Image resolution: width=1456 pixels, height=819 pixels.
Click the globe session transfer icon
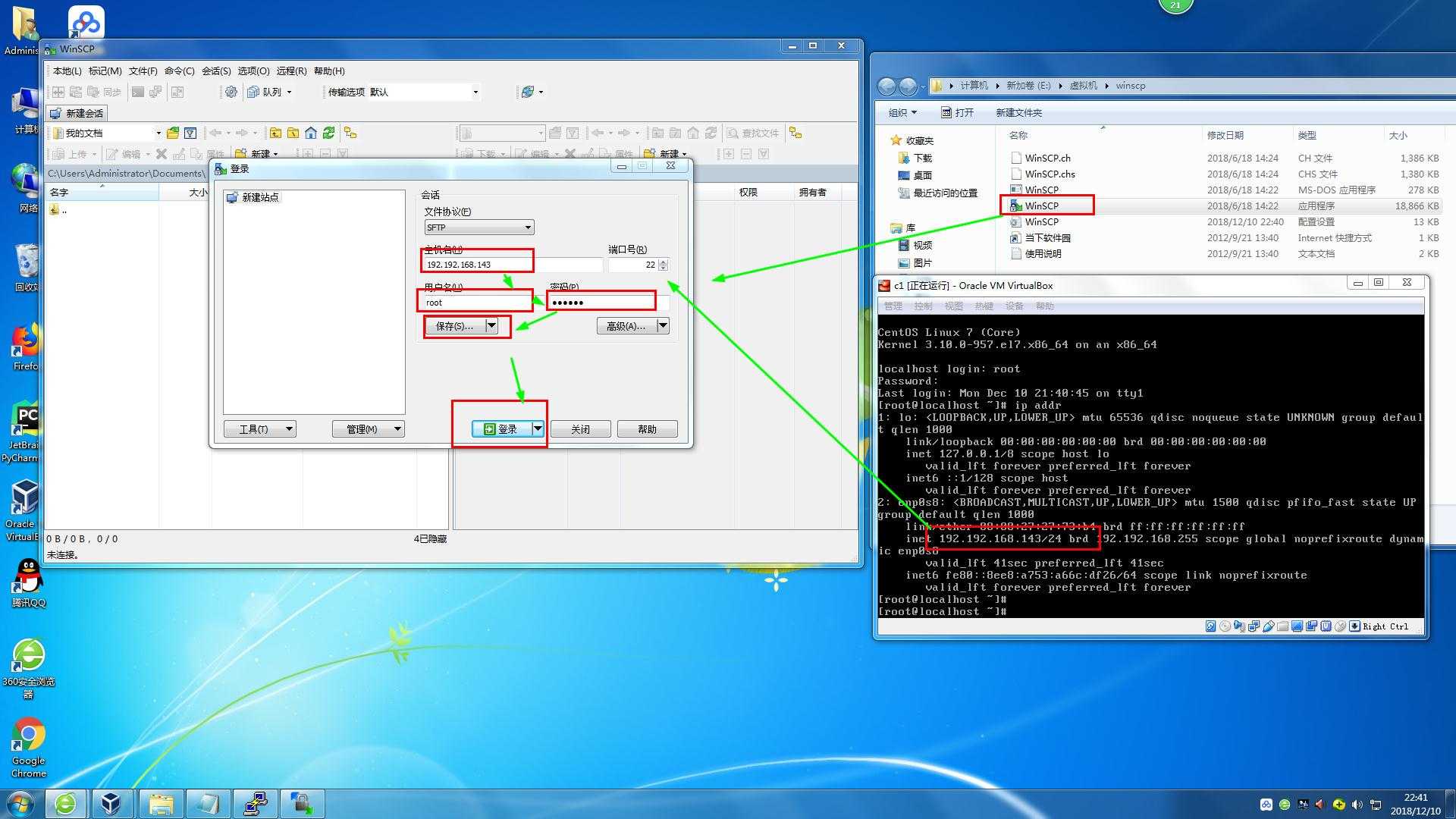[x=528, y=92]
